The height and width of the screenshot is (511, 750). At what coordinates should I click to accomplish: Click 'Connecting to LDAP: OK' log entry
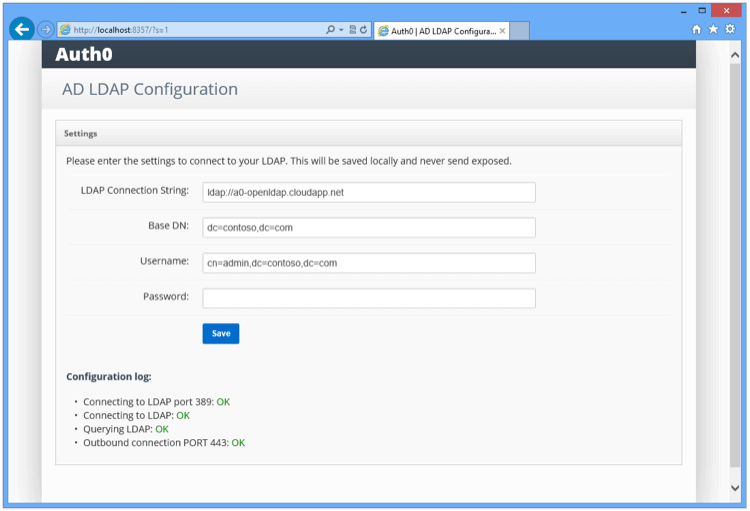(136, 415)
